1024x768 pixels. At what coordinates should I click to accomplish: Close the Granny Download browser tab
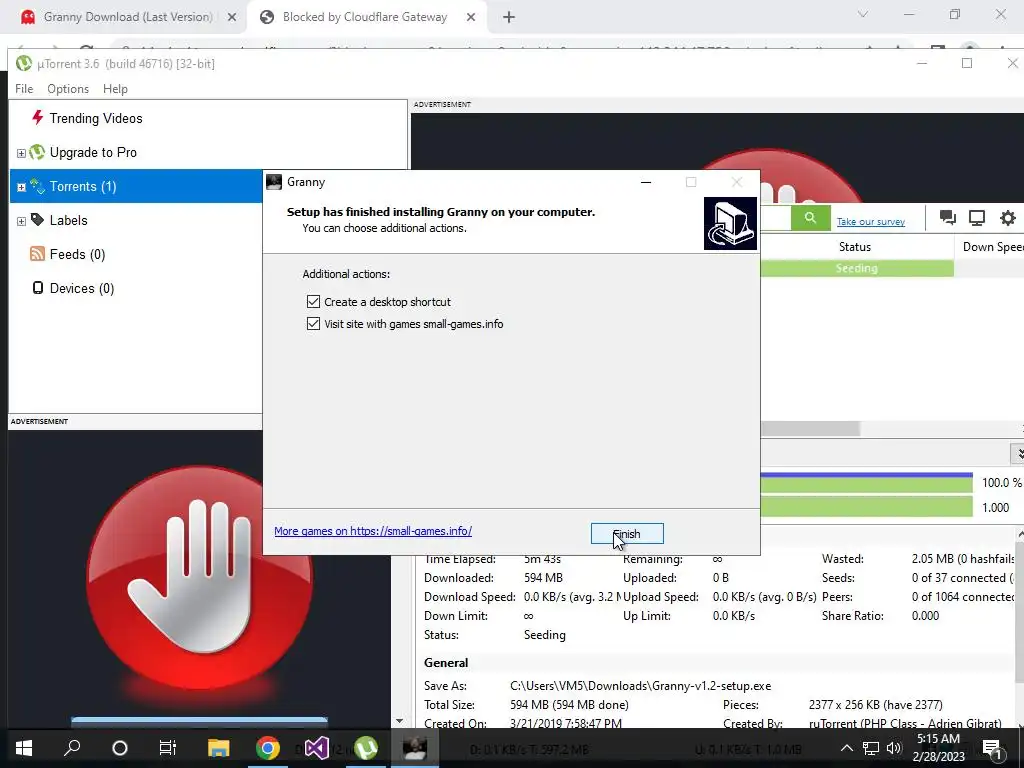[231, 18]
